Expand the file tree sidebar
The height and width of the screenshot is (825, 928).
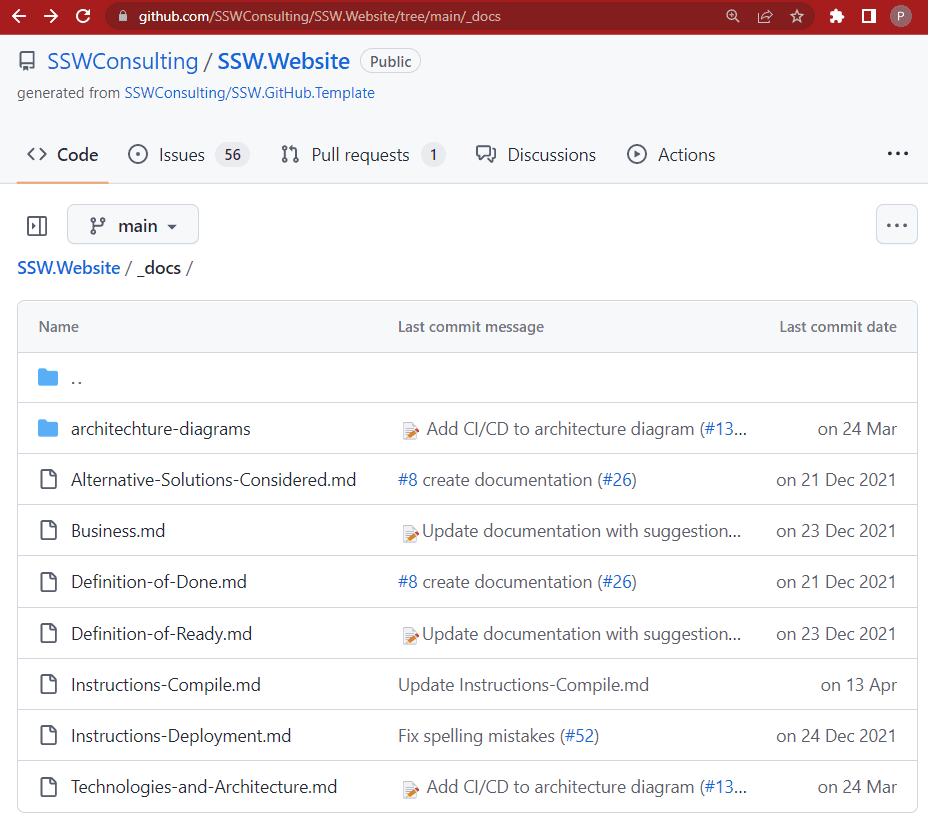coord(37,226)
